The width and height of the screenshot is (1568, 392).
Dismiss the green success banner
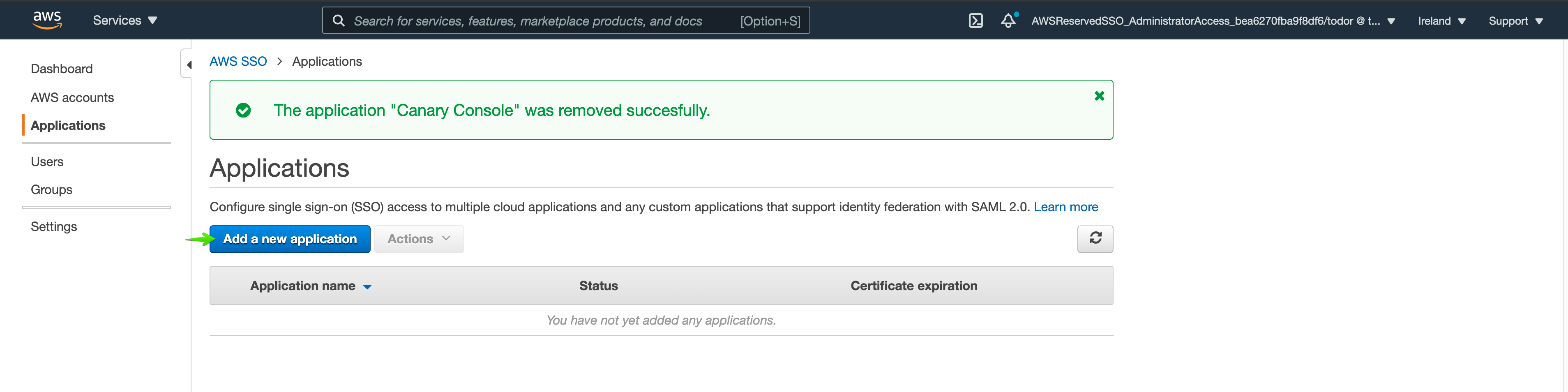click(1099, 96)
